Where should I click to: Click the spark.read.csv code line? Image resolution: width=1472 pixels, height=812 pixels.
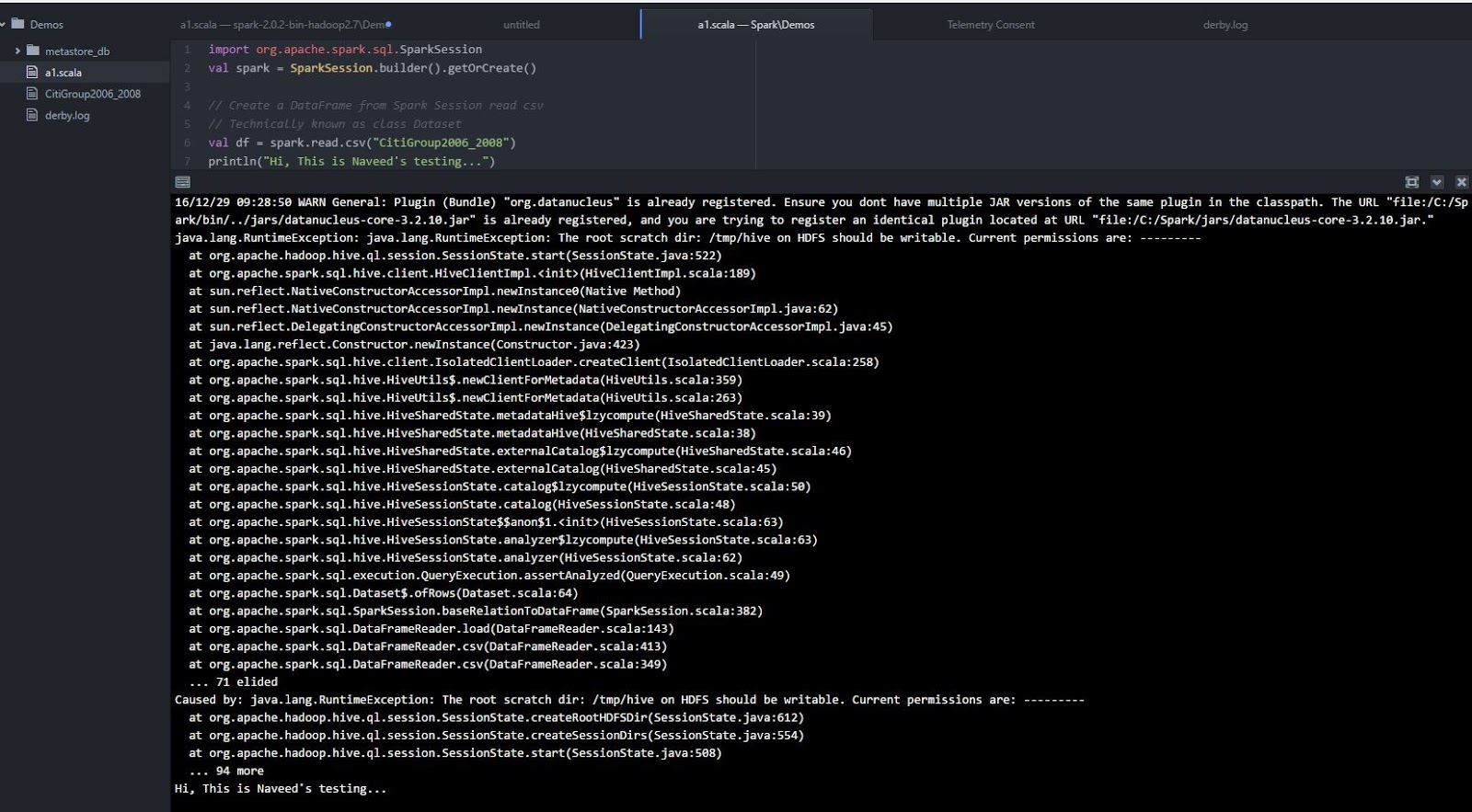coord(362,143)
